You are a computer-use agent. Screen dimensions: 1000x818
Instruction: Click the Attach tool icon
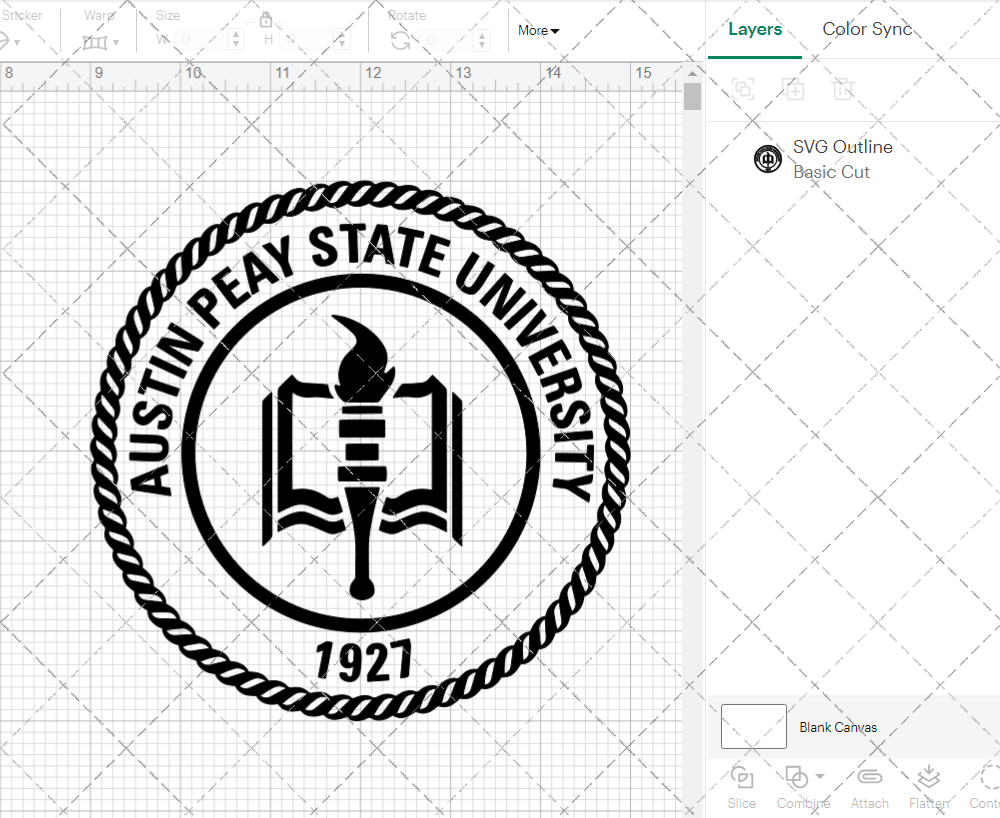869,777
